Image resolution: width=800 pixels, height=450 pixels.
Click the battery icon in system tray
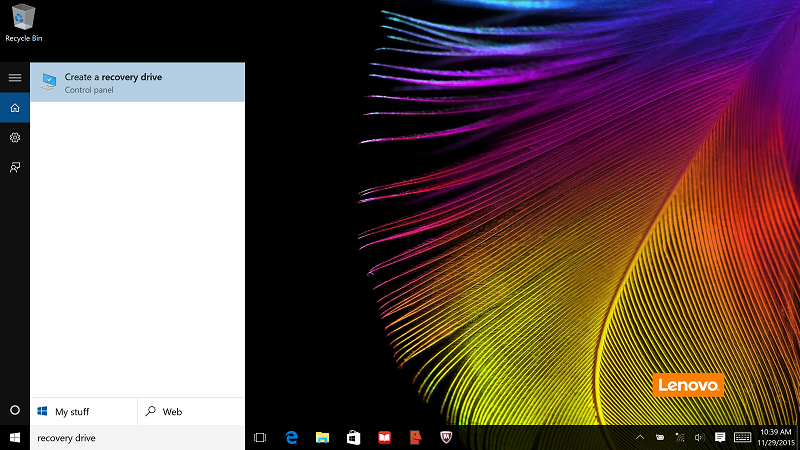[660, 438]
